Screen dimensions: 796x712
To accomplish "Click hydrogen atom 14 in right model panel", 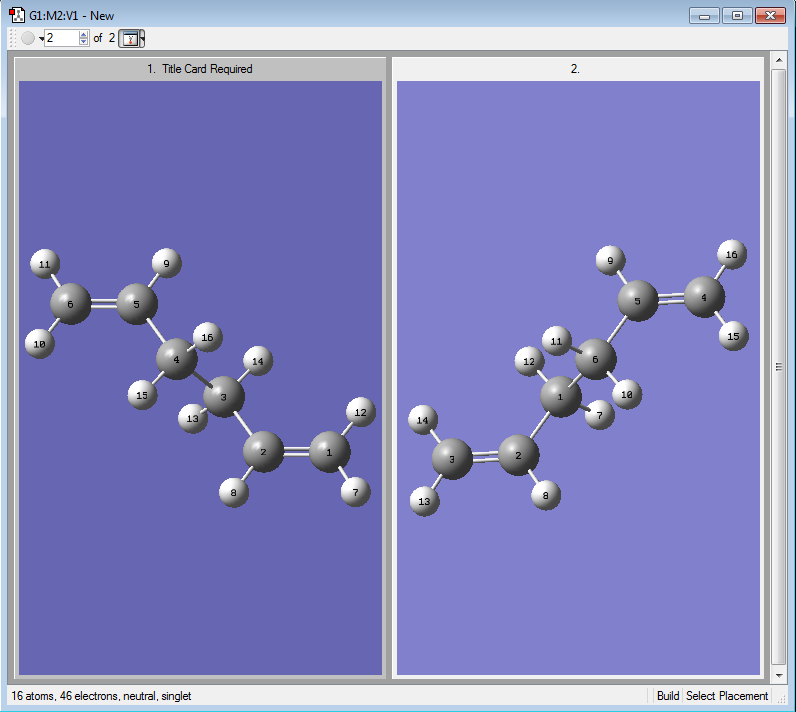I will (423, 421).
